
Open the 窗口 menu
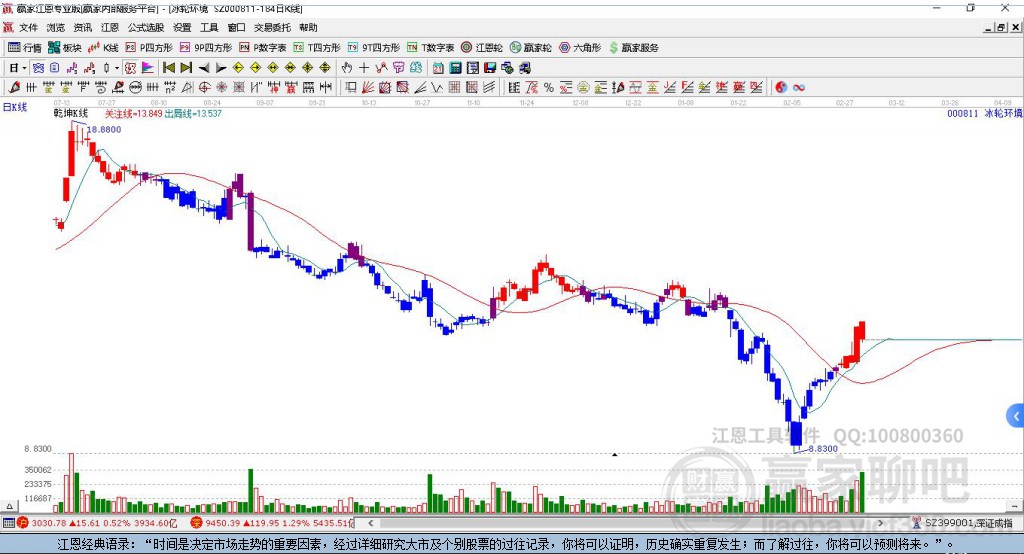(236, 27)
